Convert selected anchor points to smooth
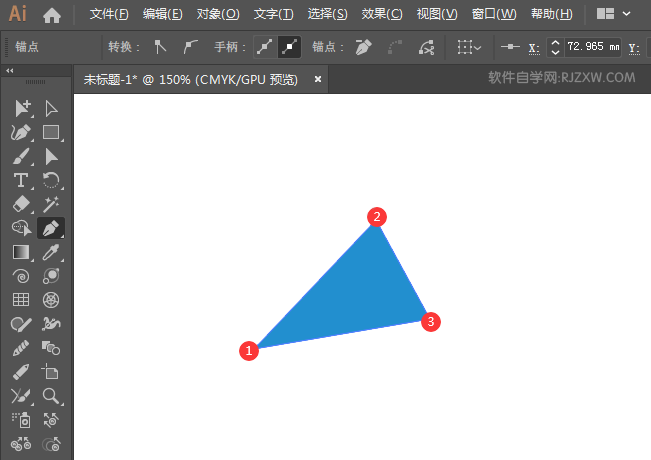The width and height of the screenshot is (651, 460). point(190,47)
